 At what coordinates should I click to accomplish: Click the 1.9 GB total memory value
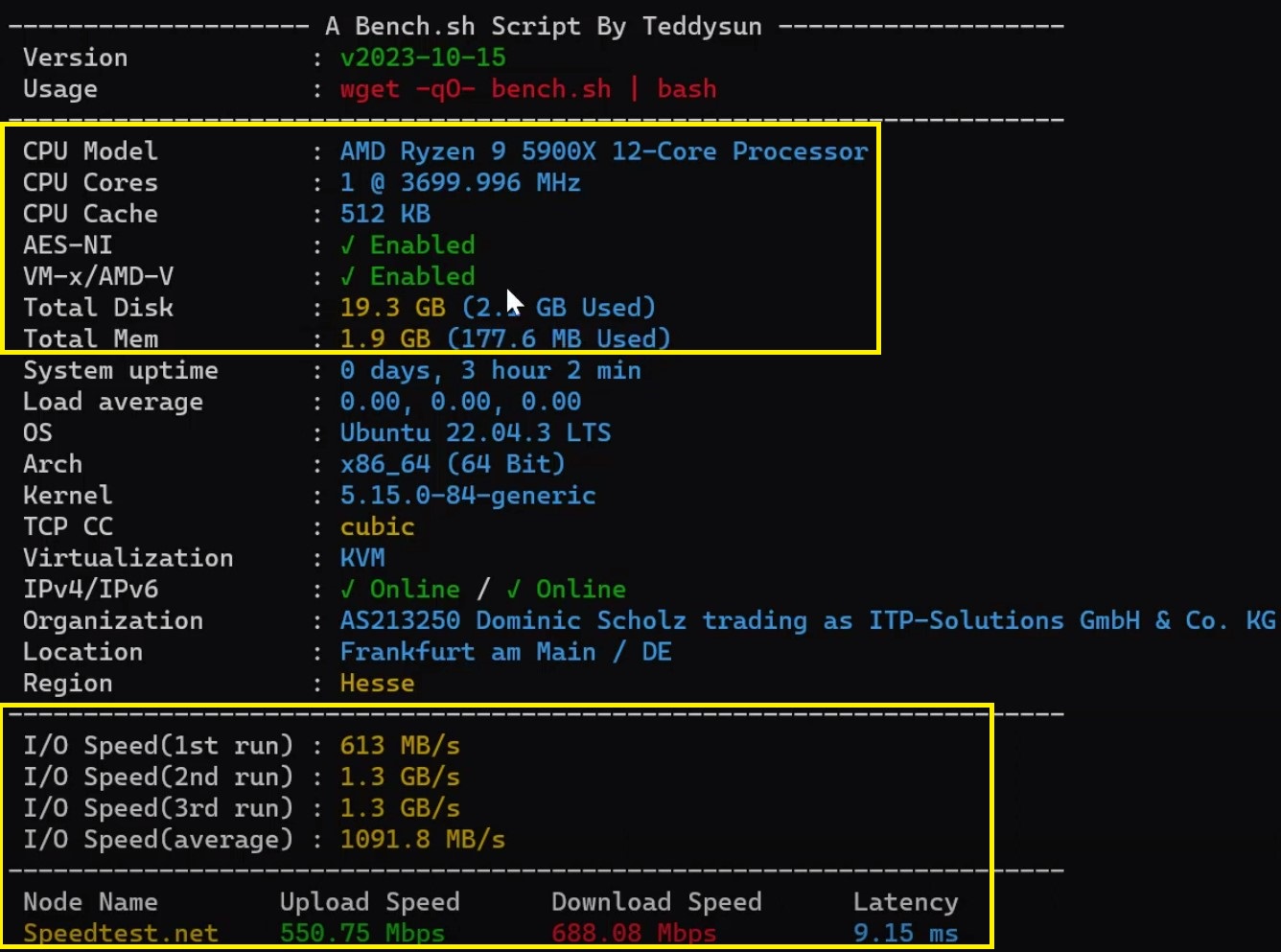pyautogui.click(x=385, y=338)
